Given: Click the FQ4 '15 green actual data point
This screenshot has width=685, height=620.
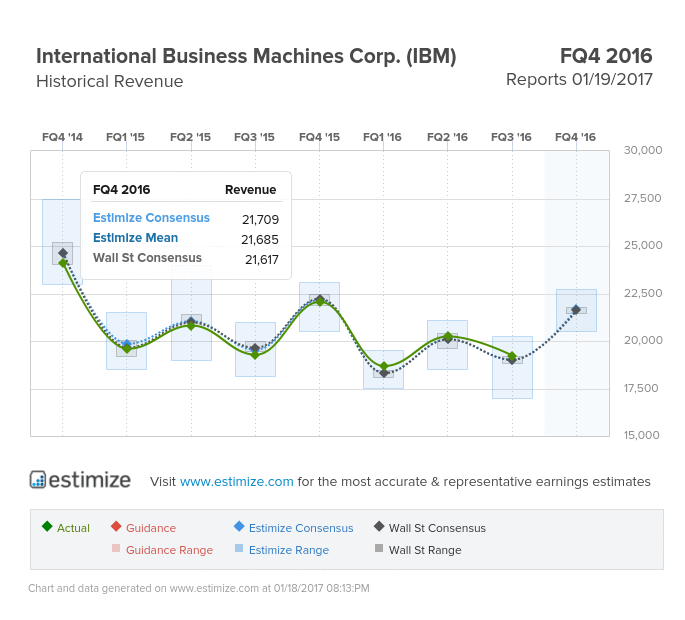Looking at the screenshot, I should [320, 301].
